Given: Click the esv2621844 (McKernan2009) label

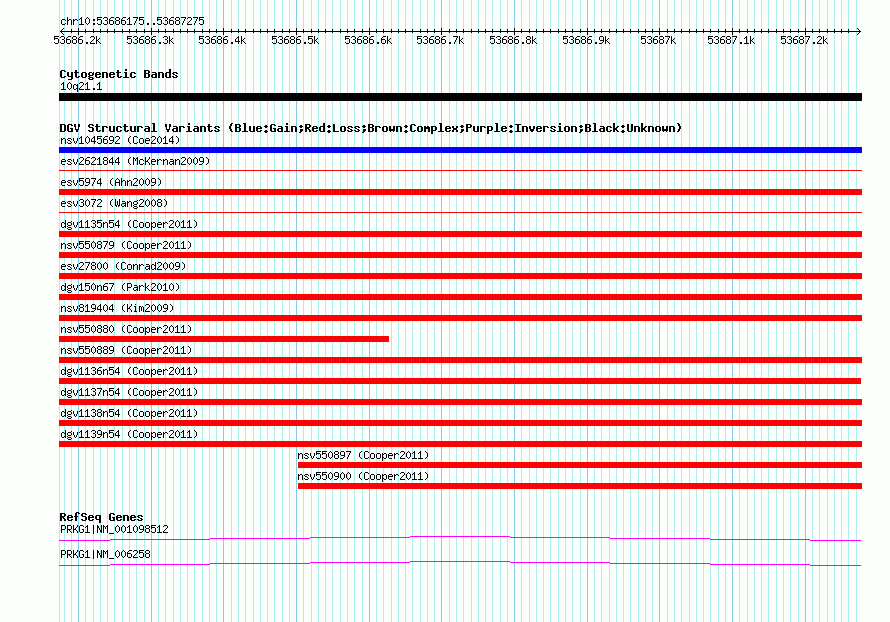Looking at the screenshot, I should click(x=135, y=161).
